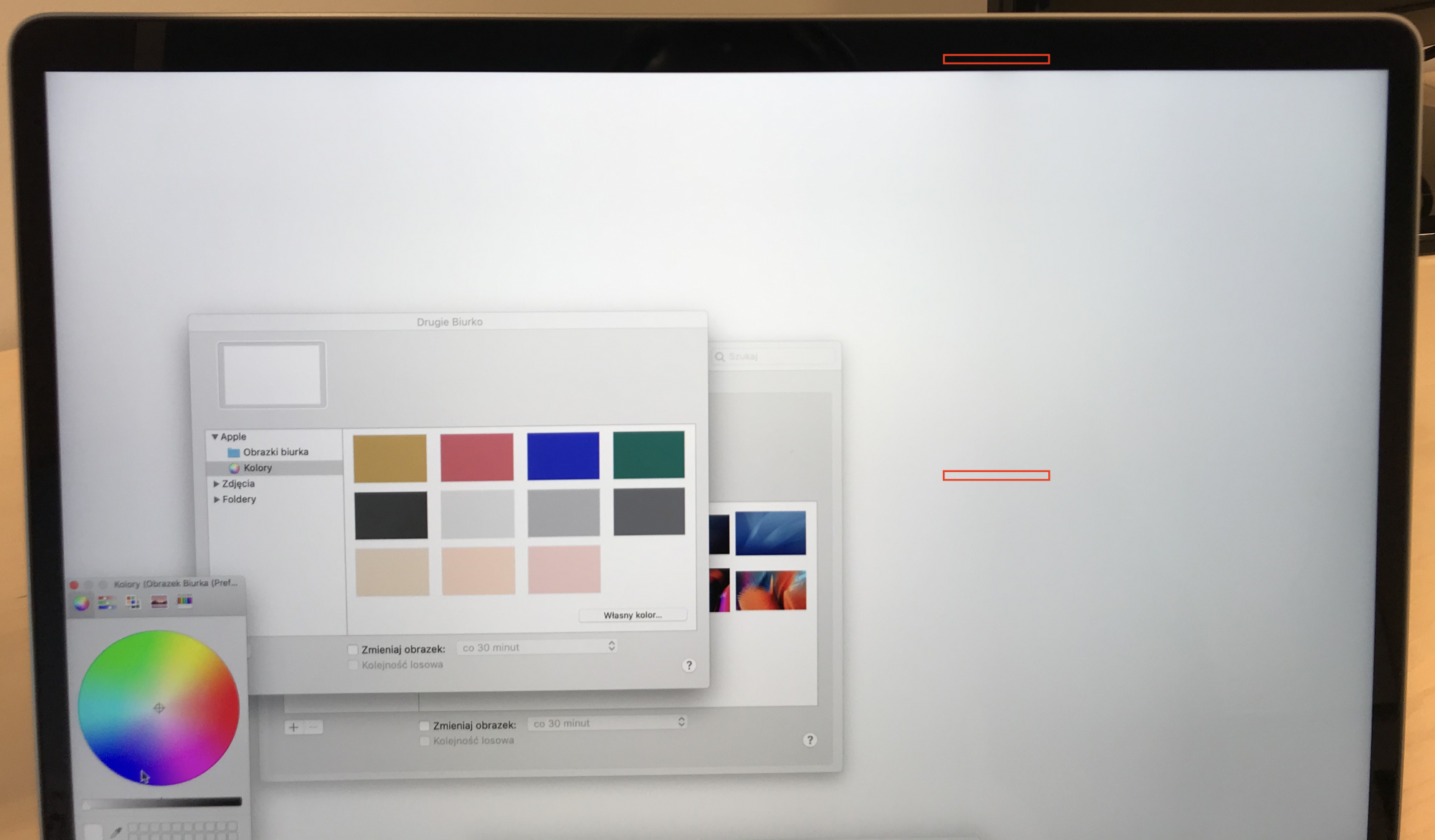Viewport: 1435px width, 840px height.
Task: Click the plus button to add a folder
Action: (x=293, y=727)
